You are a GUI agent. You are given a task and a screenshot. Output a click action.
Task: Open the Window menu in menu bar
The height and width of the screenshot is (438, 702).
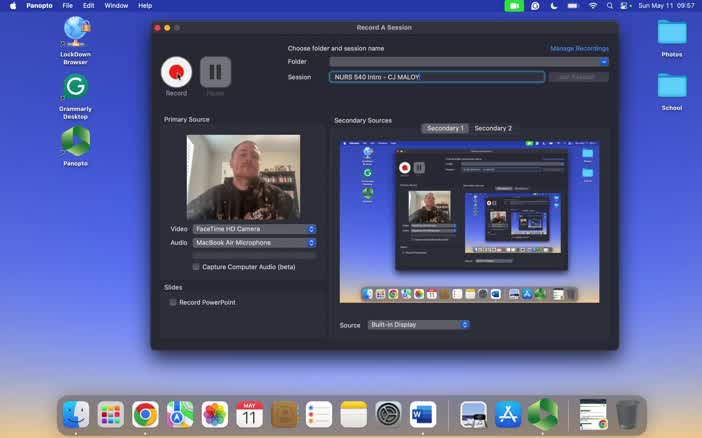(x=116, y=5)
